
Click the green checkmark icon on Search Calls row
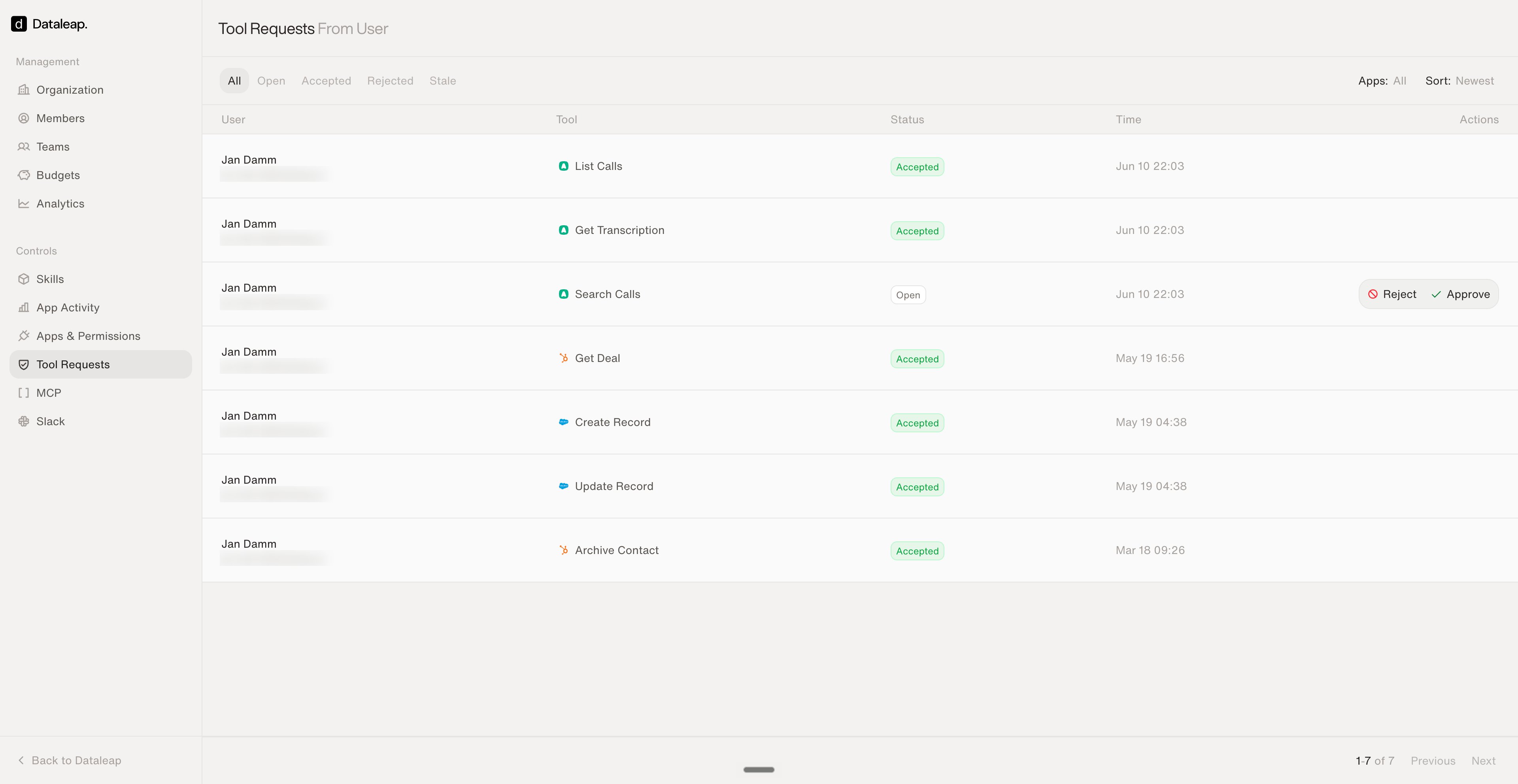(1436, 294)
